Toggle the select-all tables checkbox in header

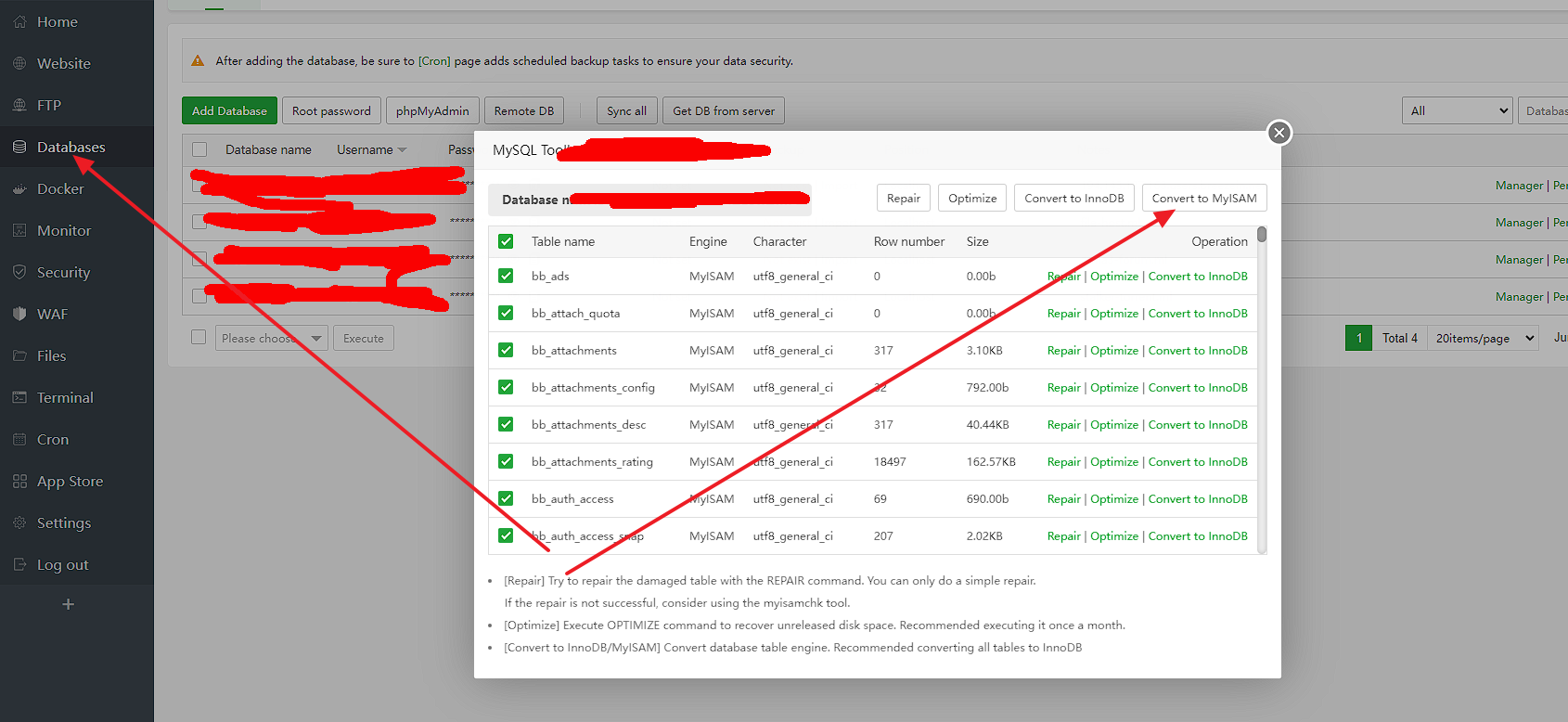[x=506, y=241]
